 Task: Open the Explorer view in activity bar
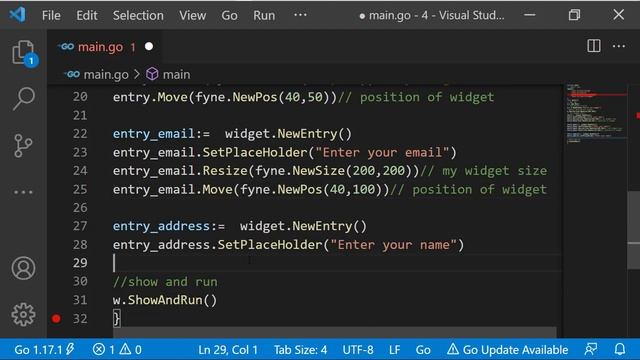coord(23,53)
